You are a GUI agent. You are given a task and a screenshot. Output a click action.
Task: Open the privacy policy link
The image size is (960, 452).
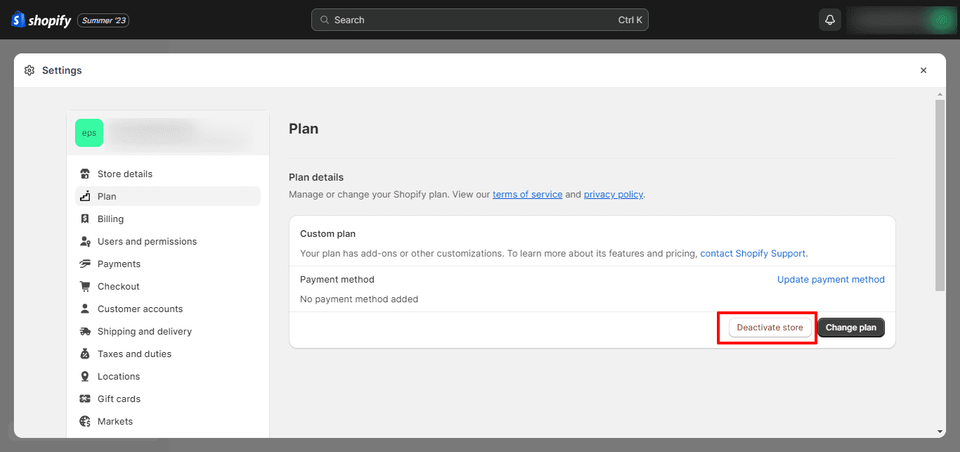613,195
